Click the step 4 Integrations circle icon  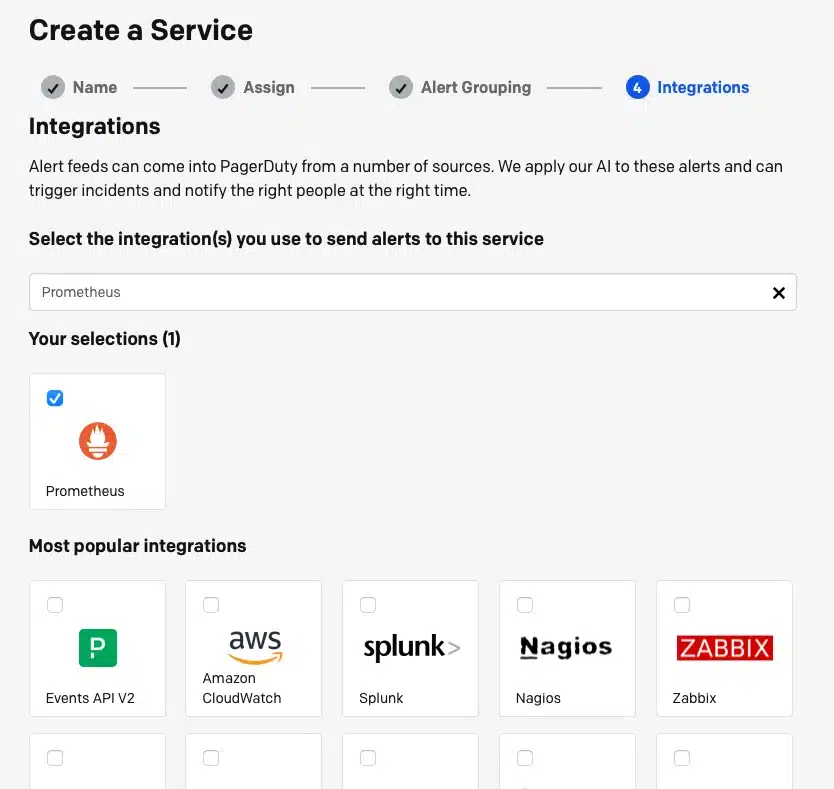[638, 87]
